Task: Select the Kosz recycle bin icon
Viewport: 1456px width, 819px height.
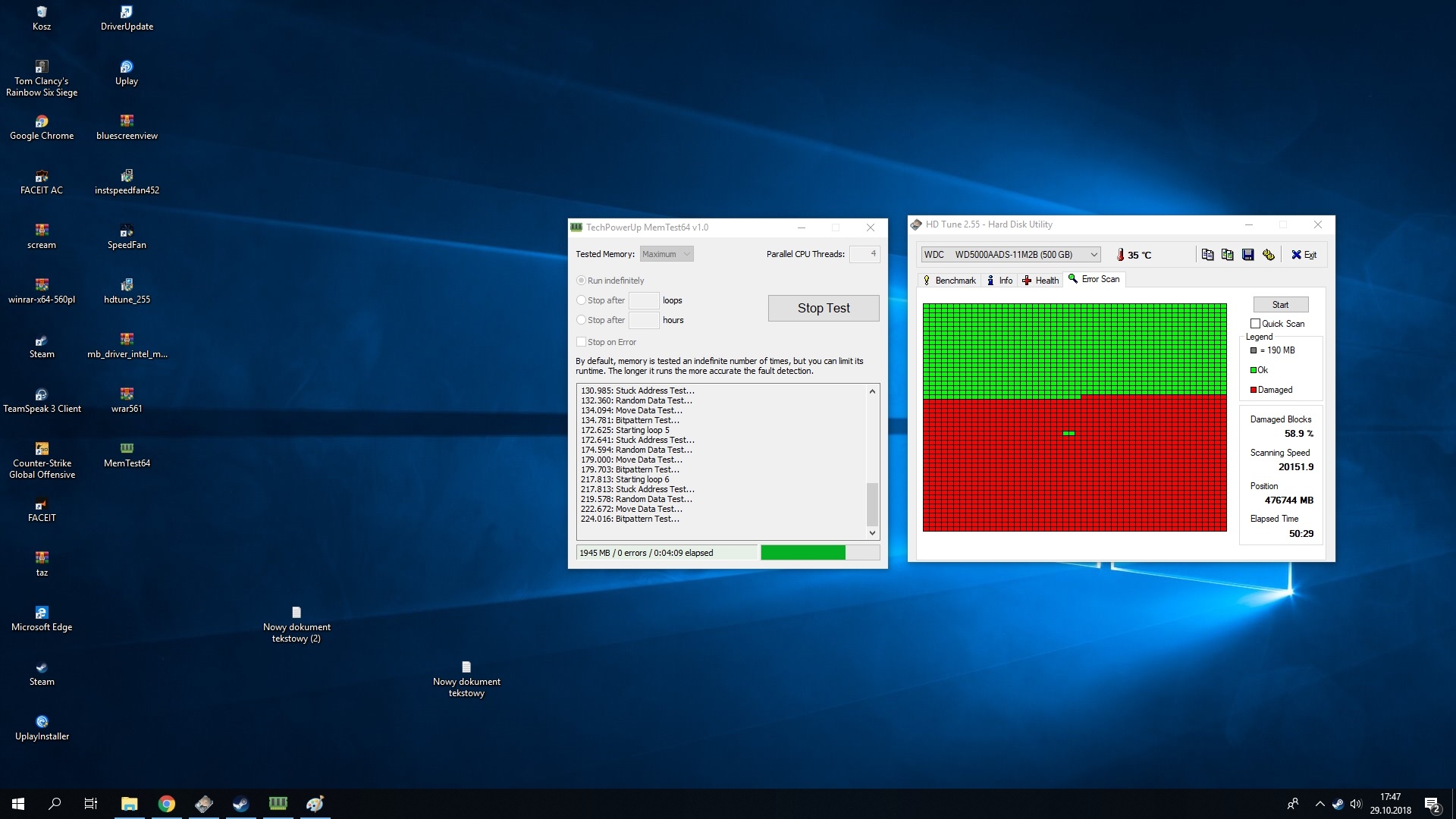Action: [42, 18]
